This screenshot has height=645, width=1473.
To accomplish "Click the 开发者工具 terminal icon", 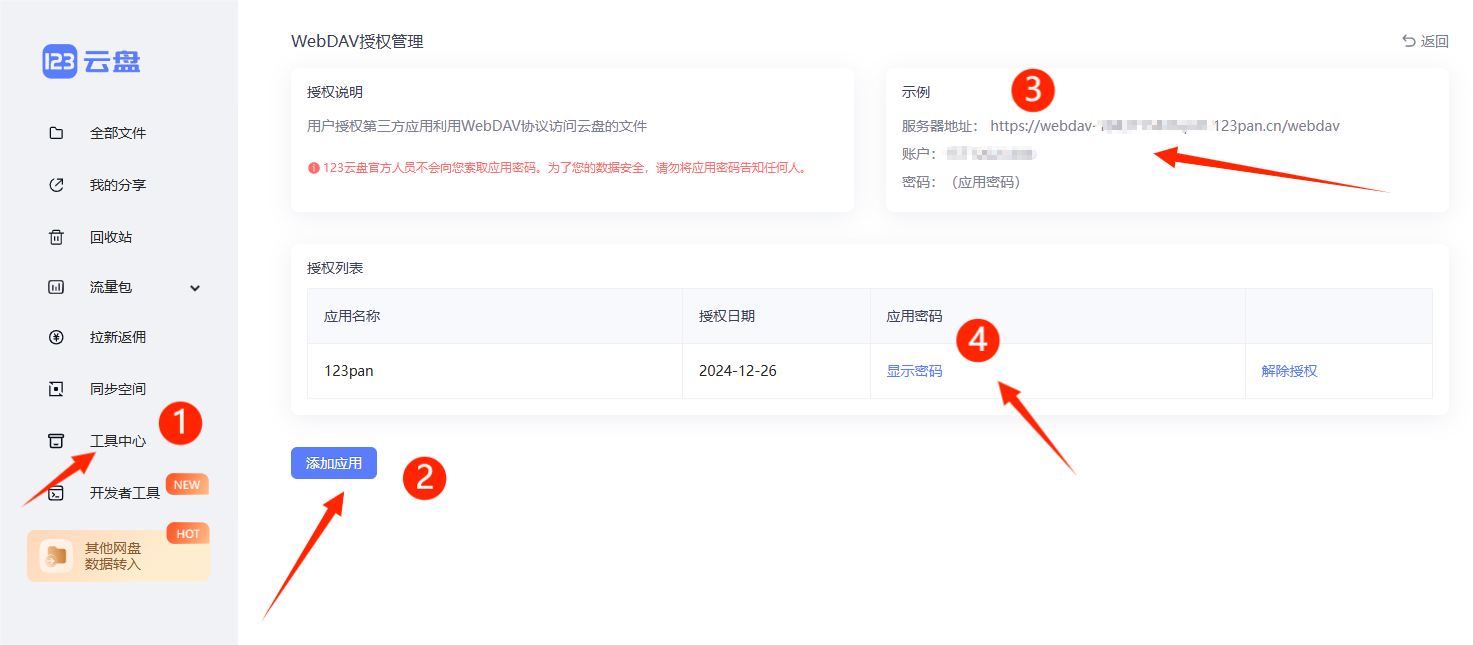I will [x=56, y=493].
